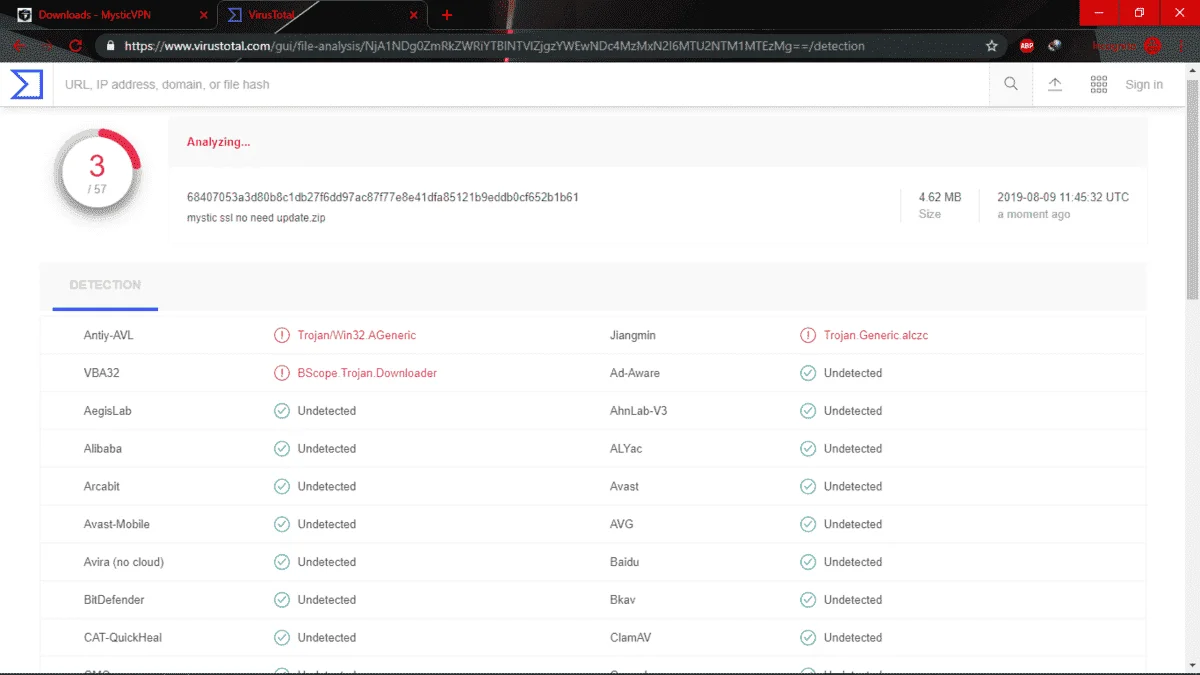Click the checkmark icon in the AVG row
Screen dimensions: 1200x675
pyautogui.click(x=808, y=524)
